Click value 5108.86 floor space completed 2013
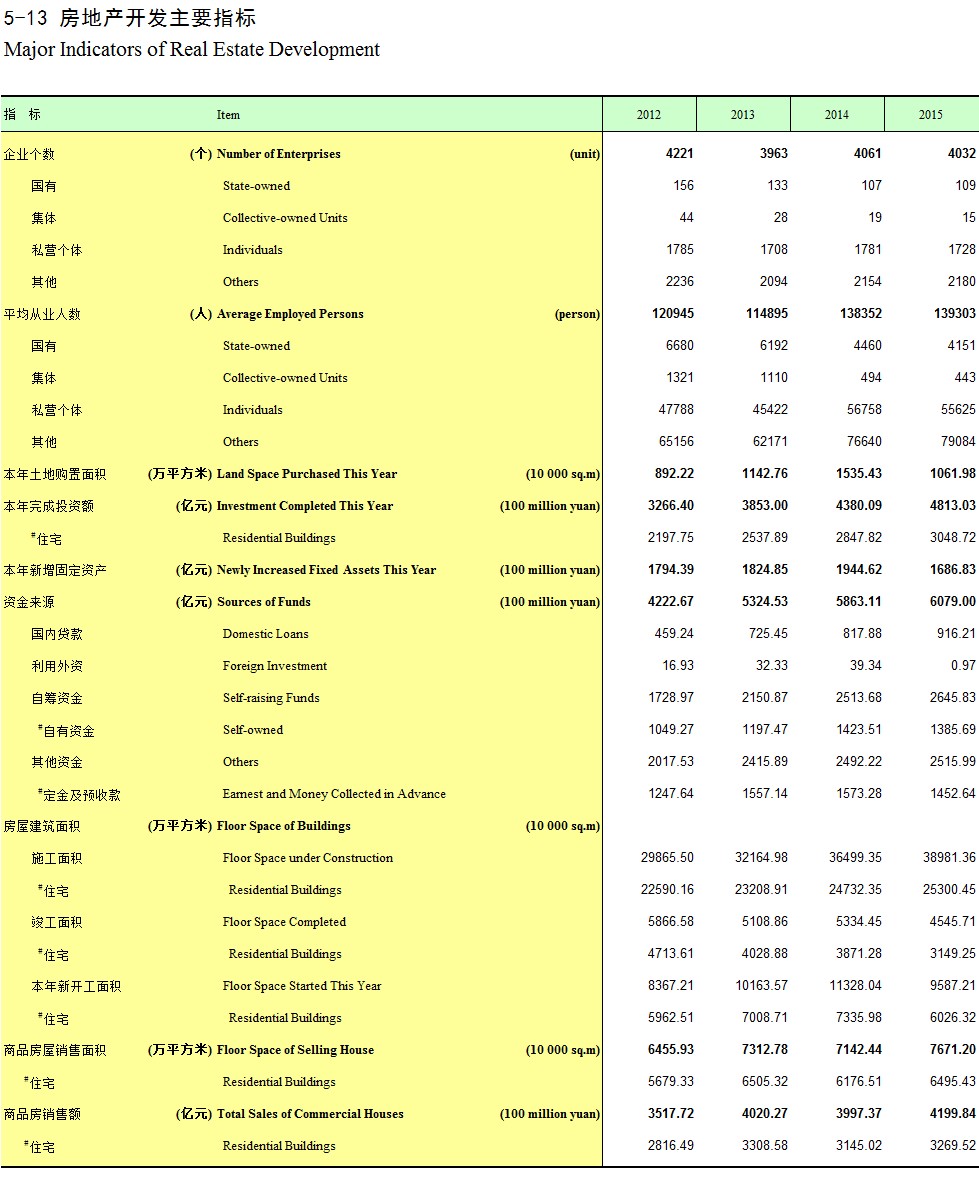The image size is (979, 1200). click(765, 922)
